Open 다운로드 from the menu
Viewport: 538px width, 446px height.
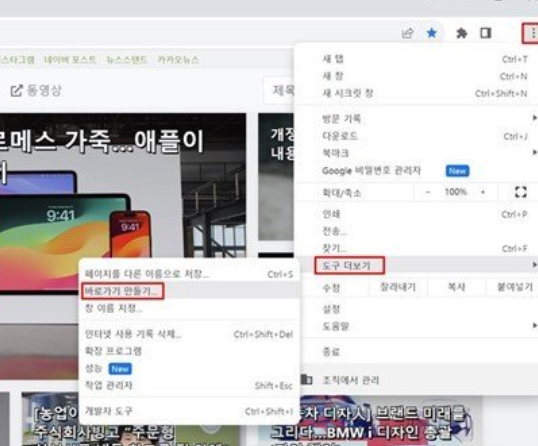tap(416, 136)
